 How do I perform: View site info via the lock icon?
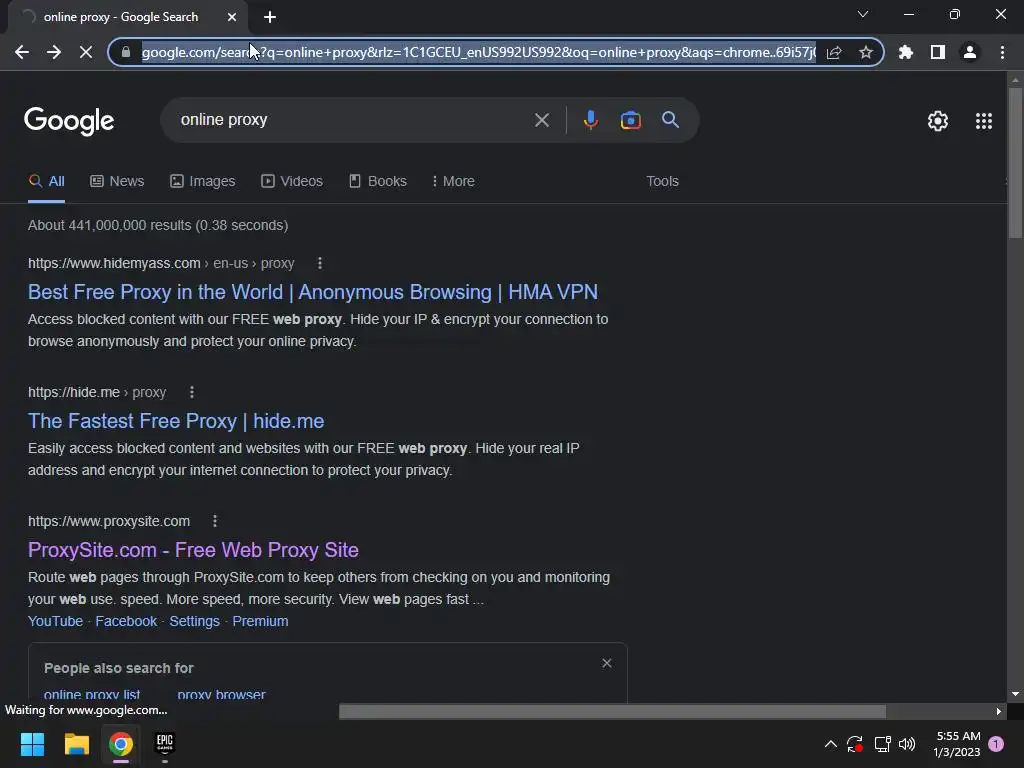pyautogui.click(x=126, y=52)
